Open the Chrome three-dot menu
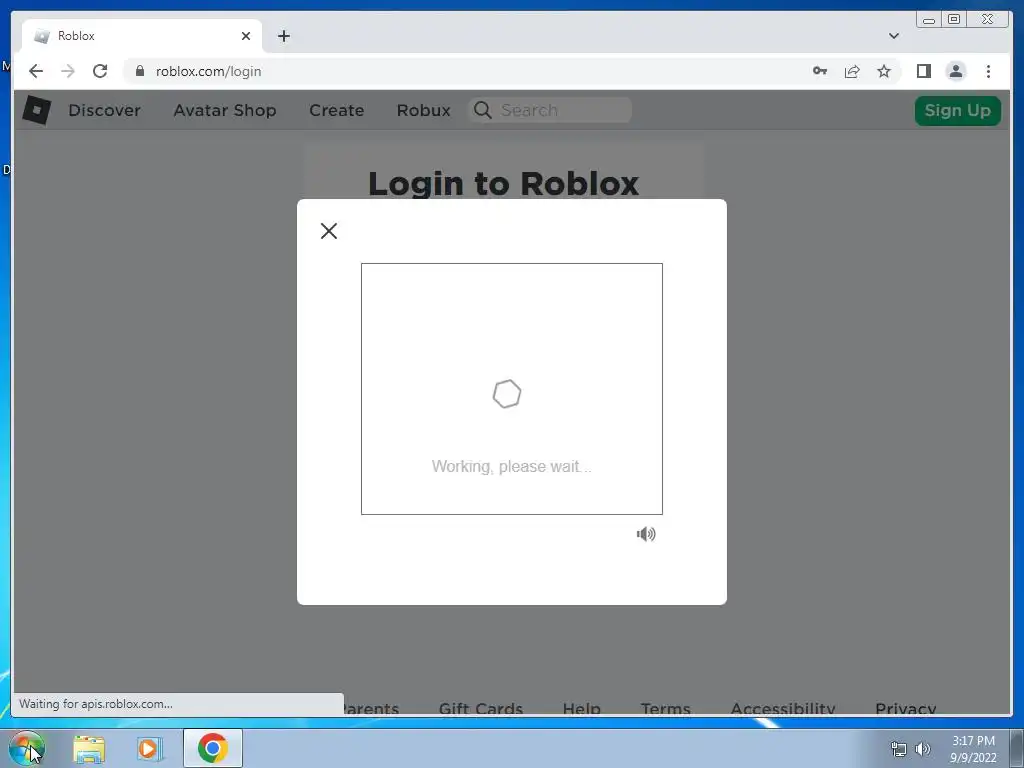 tap(988, 71)
